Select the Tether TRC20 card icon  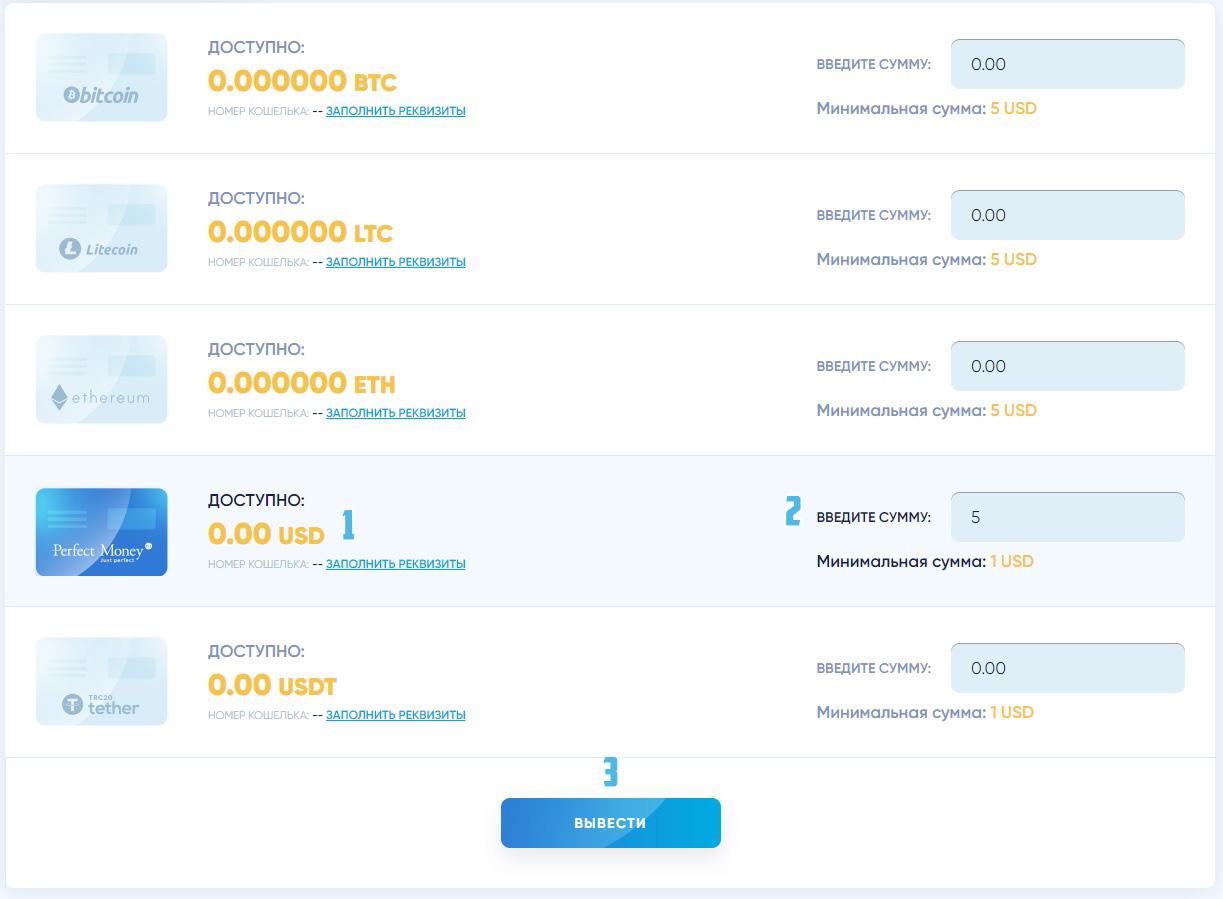point(101,682)
